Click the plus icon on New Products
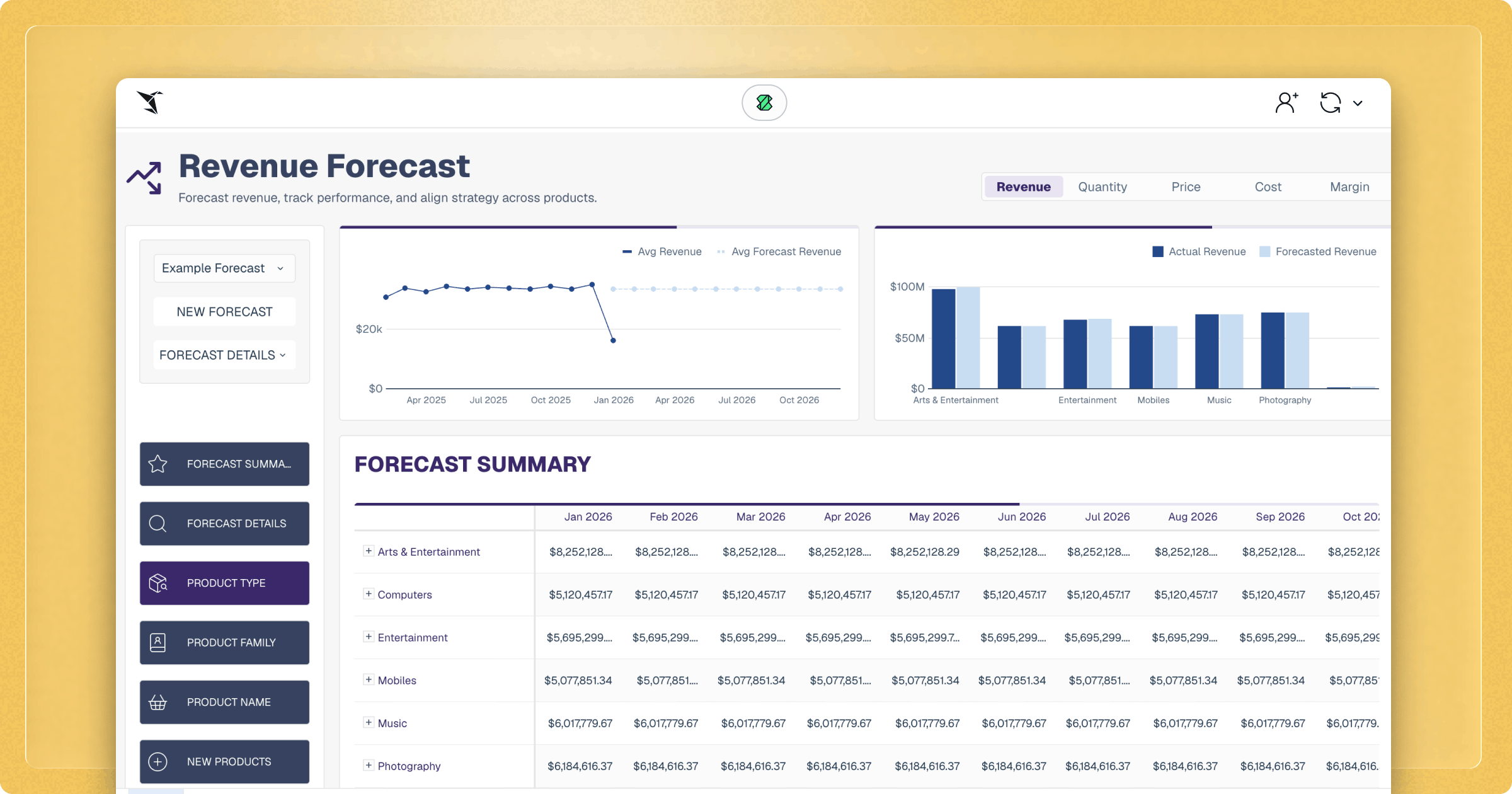Viewport: 1512px width, 794px height. [157, 761]
